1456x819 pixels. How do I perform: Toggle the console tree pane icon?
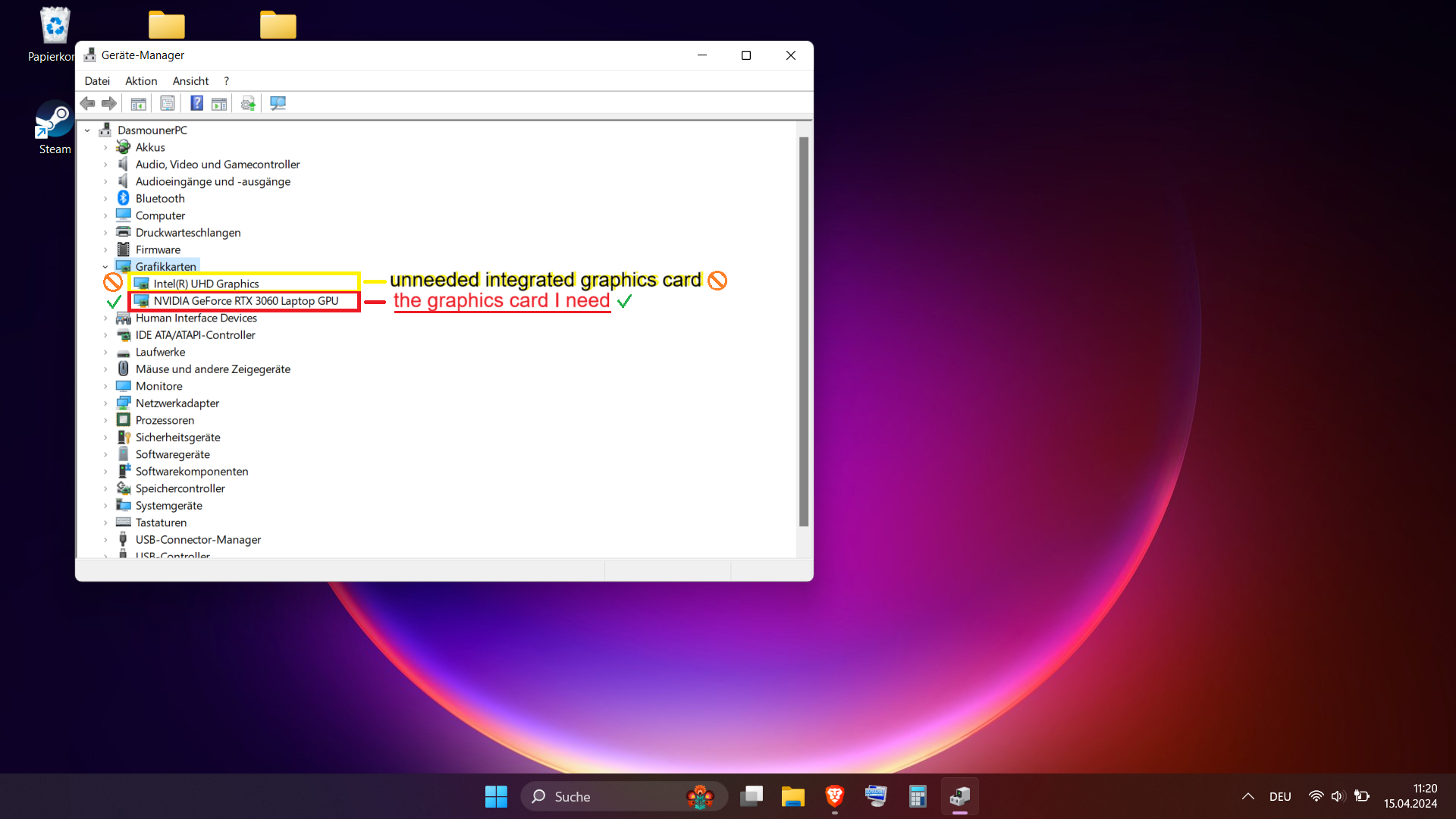(x=138, y=104)
